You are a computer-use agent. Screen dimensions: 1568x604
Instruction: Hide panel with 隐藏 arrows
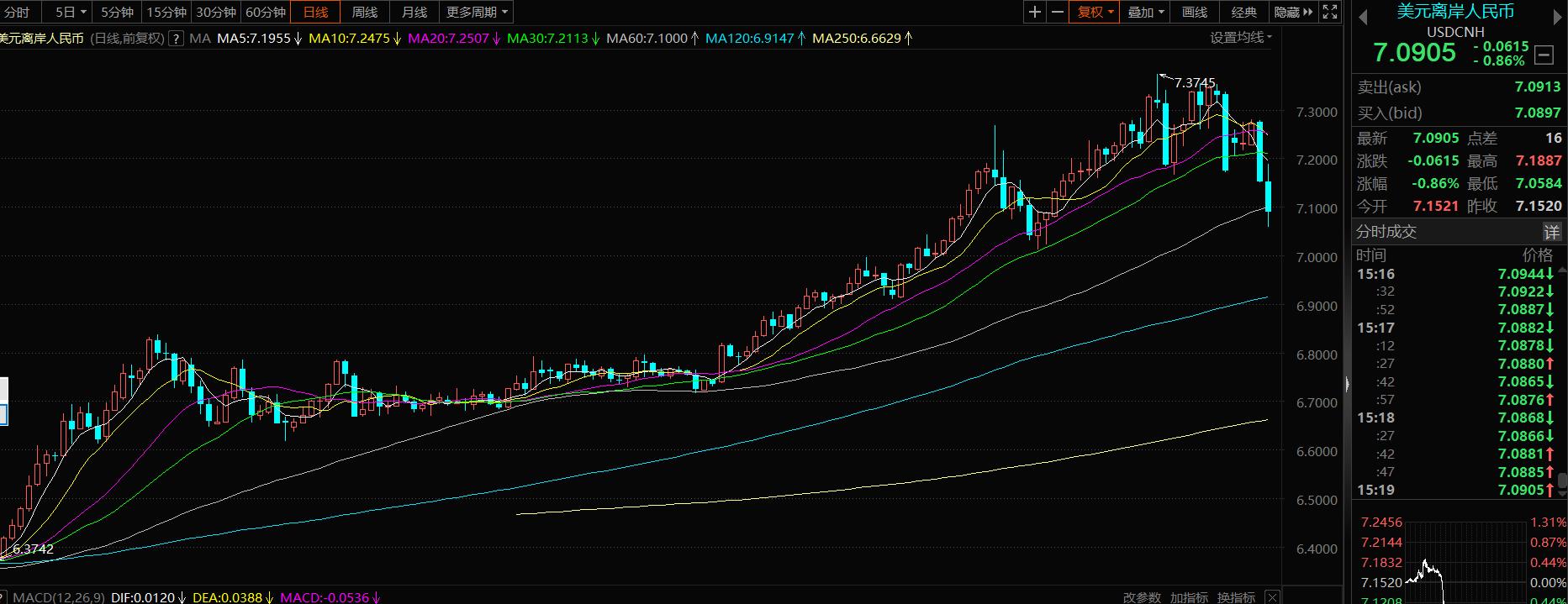(x=1294, y=12)
